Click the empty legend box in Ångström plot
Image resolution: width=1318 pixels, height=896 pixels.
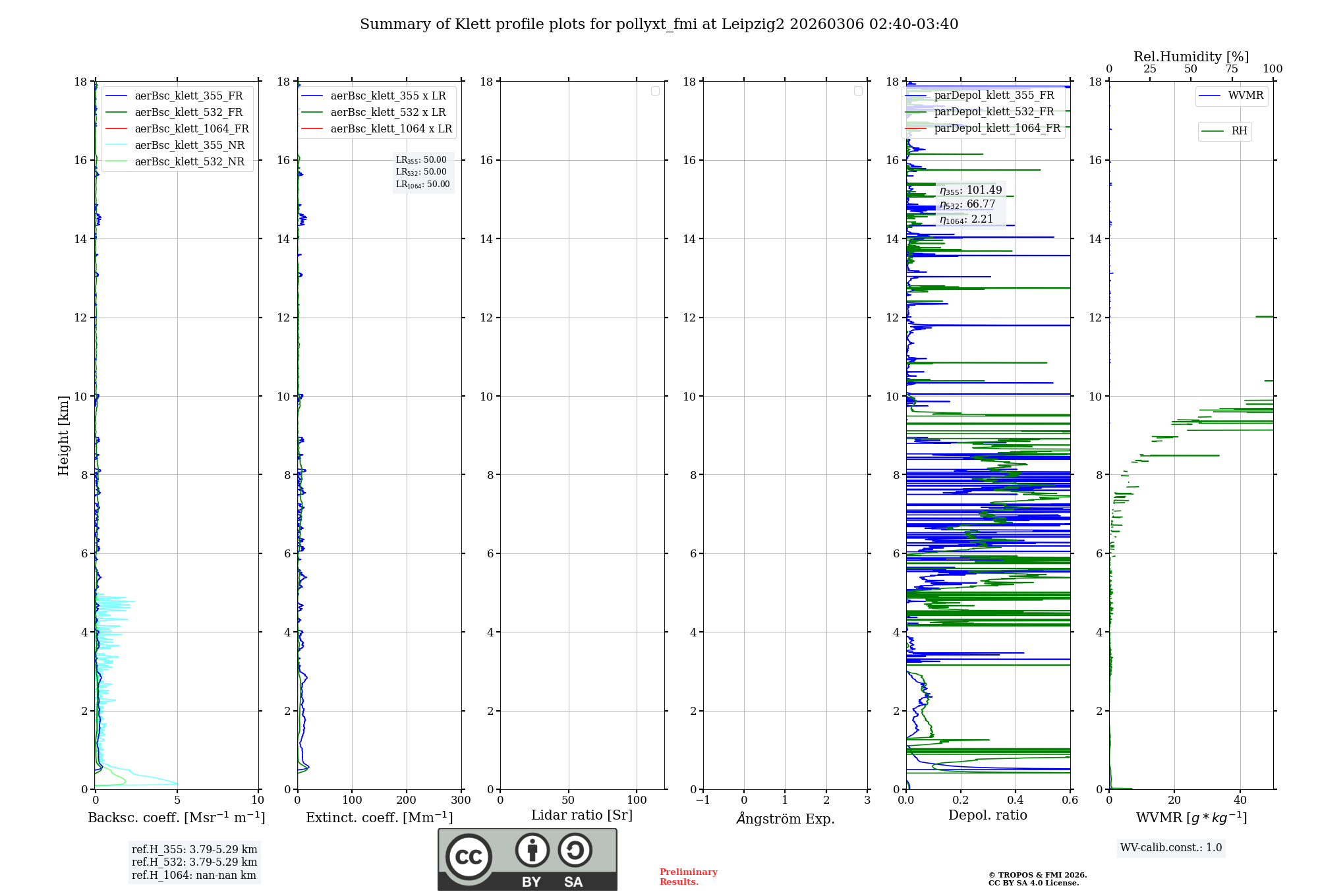click(858, 91)
